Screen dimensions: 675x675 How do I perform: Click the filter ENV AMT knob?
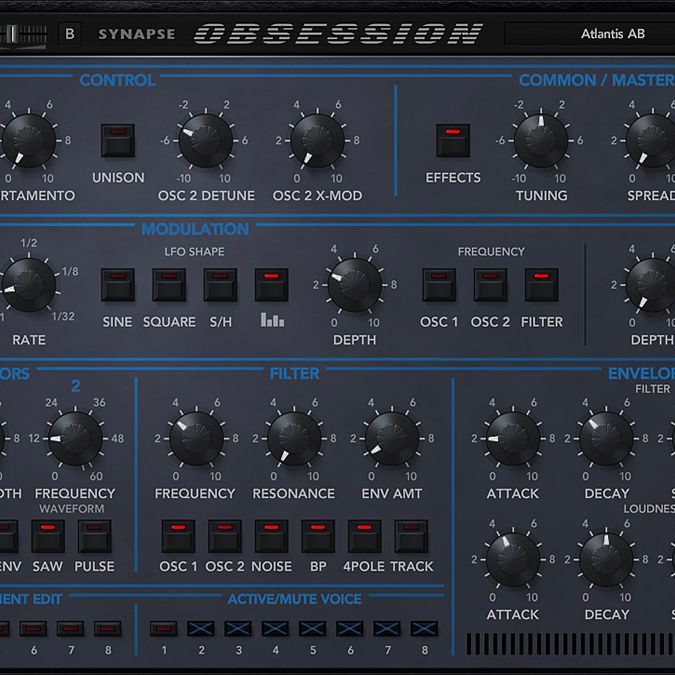pyautogui.click(x=392, y=439)
